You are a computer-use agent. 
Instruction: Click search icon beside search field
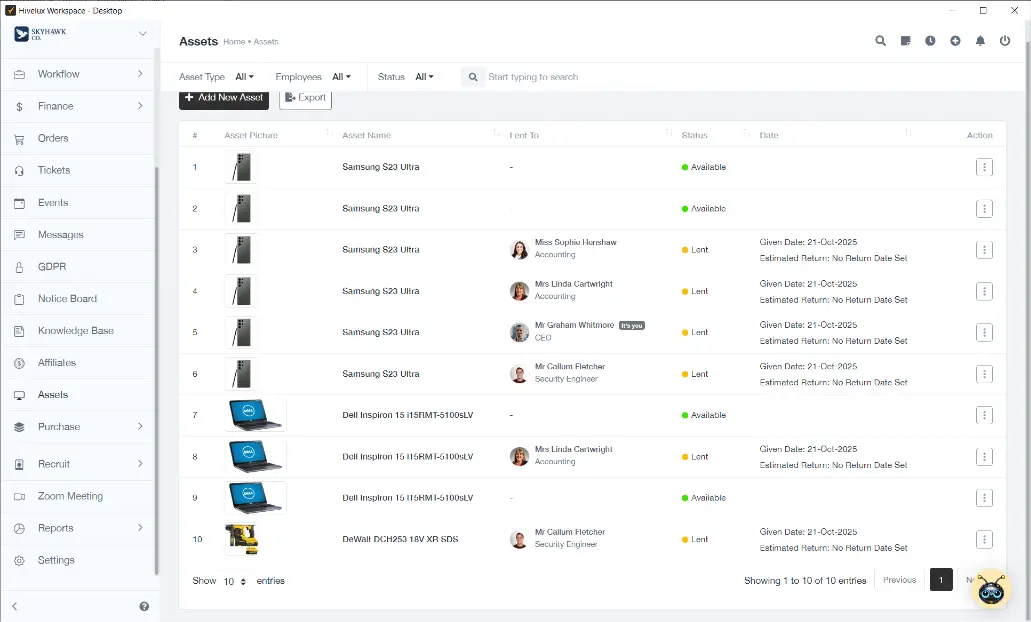pos(473,77)
